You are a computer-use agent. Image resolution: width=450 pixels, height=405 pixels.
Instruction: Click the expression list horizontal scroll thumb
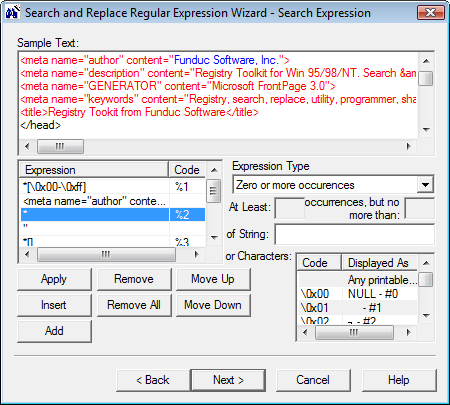tap(106, 255)
